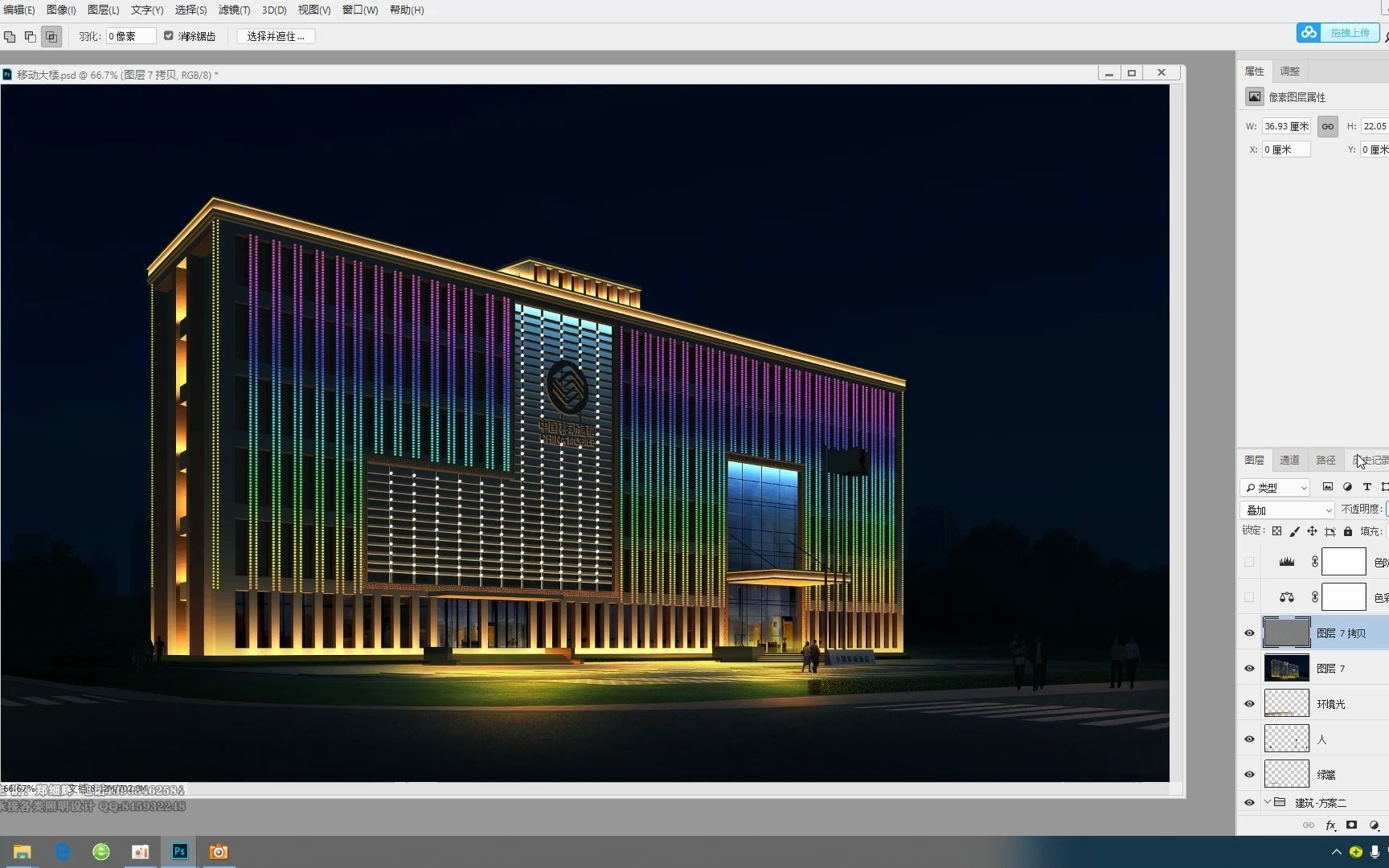Image resolution: width=1389 pixels, height=868 pixels.
Task: Switch to the 调整 tab
Action: tap(1290, 71)
